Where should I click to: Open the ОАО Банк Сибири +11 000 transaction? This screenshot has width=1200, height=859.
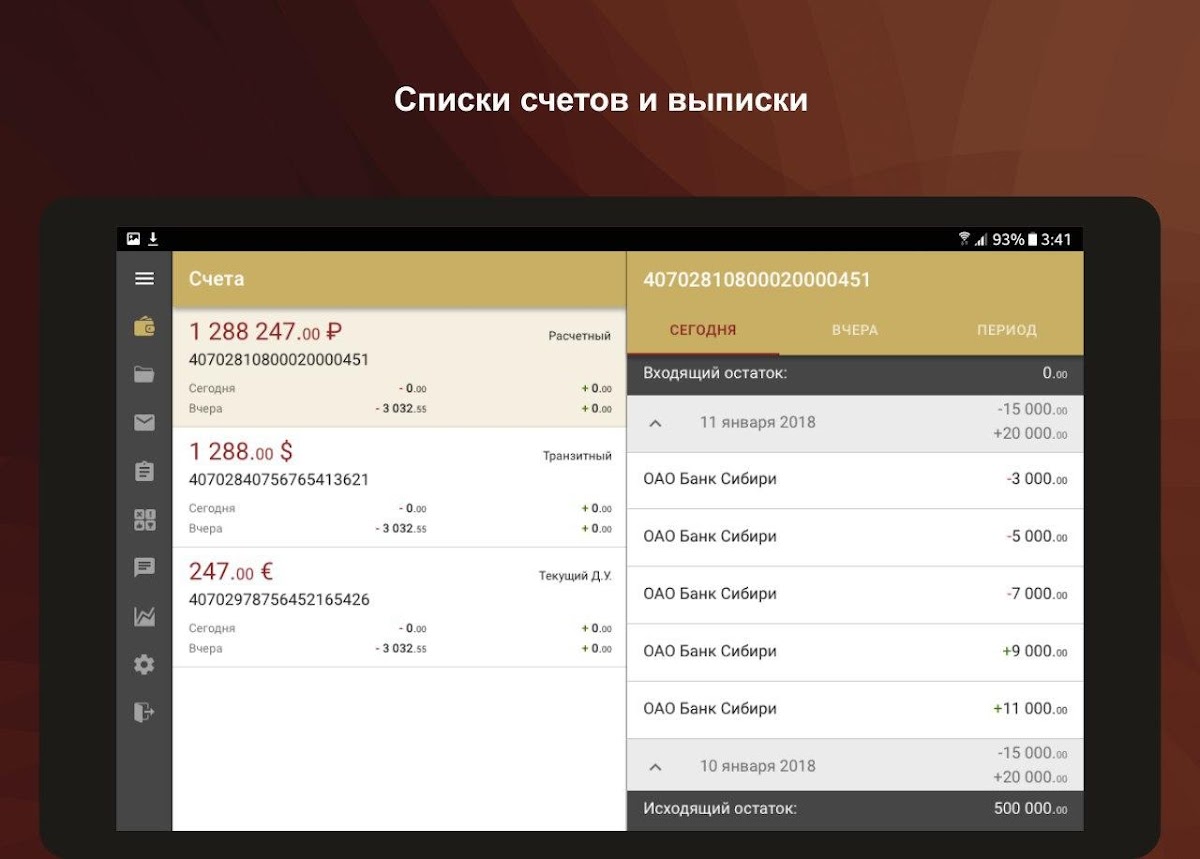tap(854, 709)
